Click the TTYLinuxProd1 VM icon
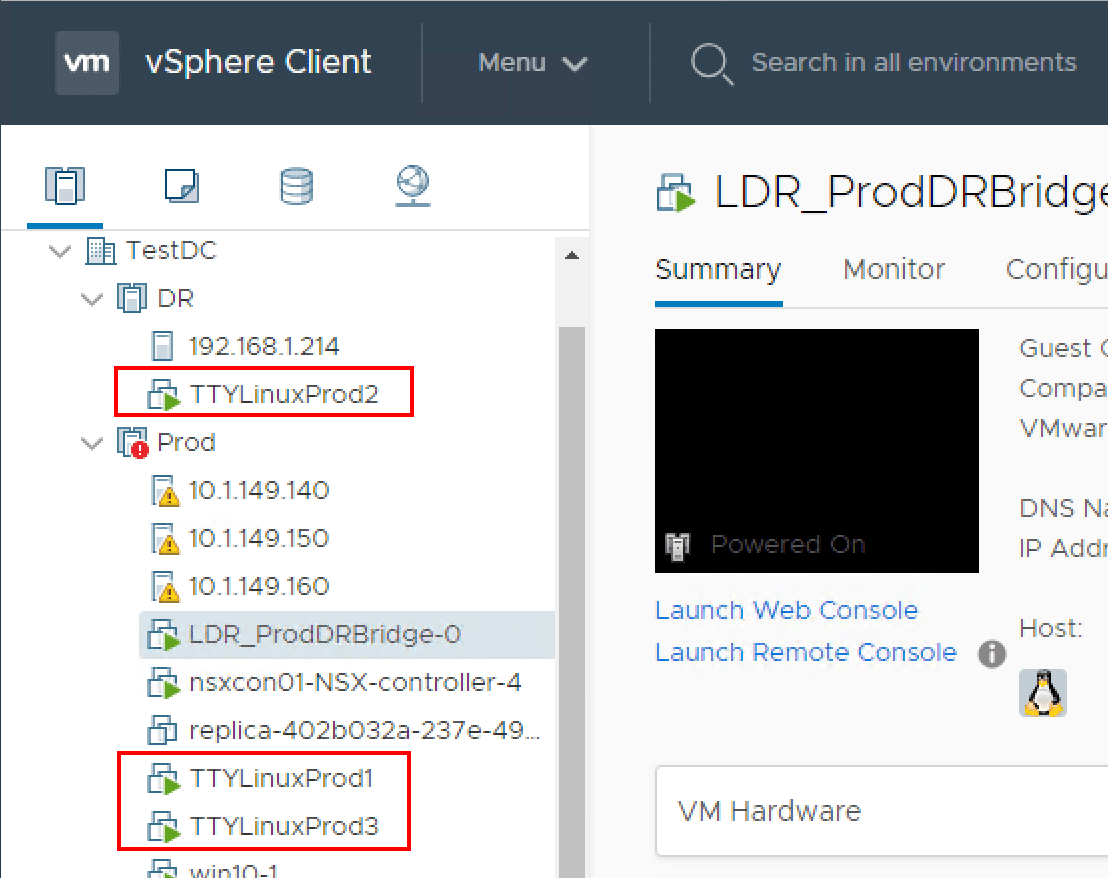1108x878 pixels. [x=164, y=778]
